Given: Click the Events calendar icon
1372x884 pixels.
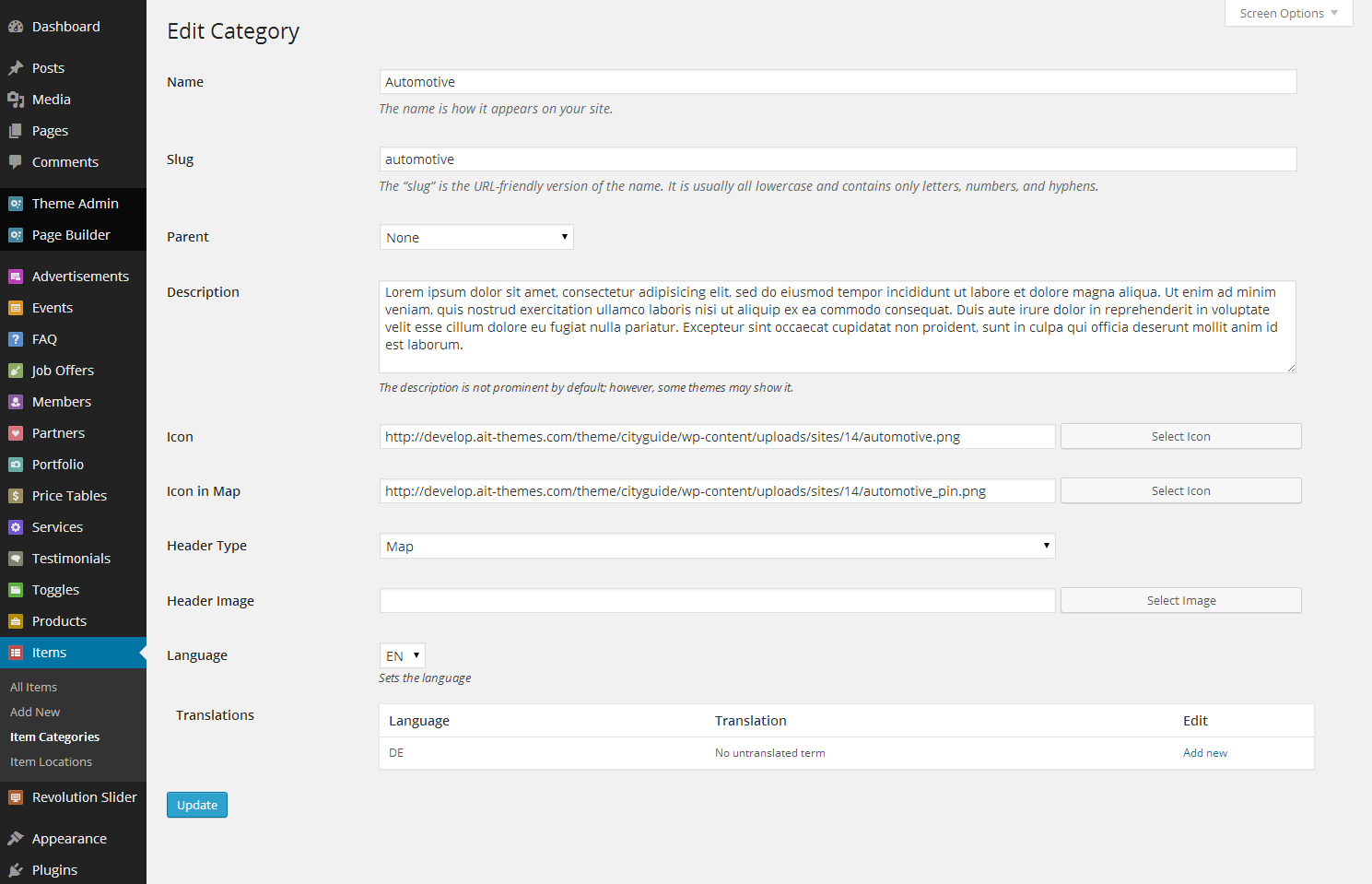Looking at the screenshot, I should (x=16, y=308).
